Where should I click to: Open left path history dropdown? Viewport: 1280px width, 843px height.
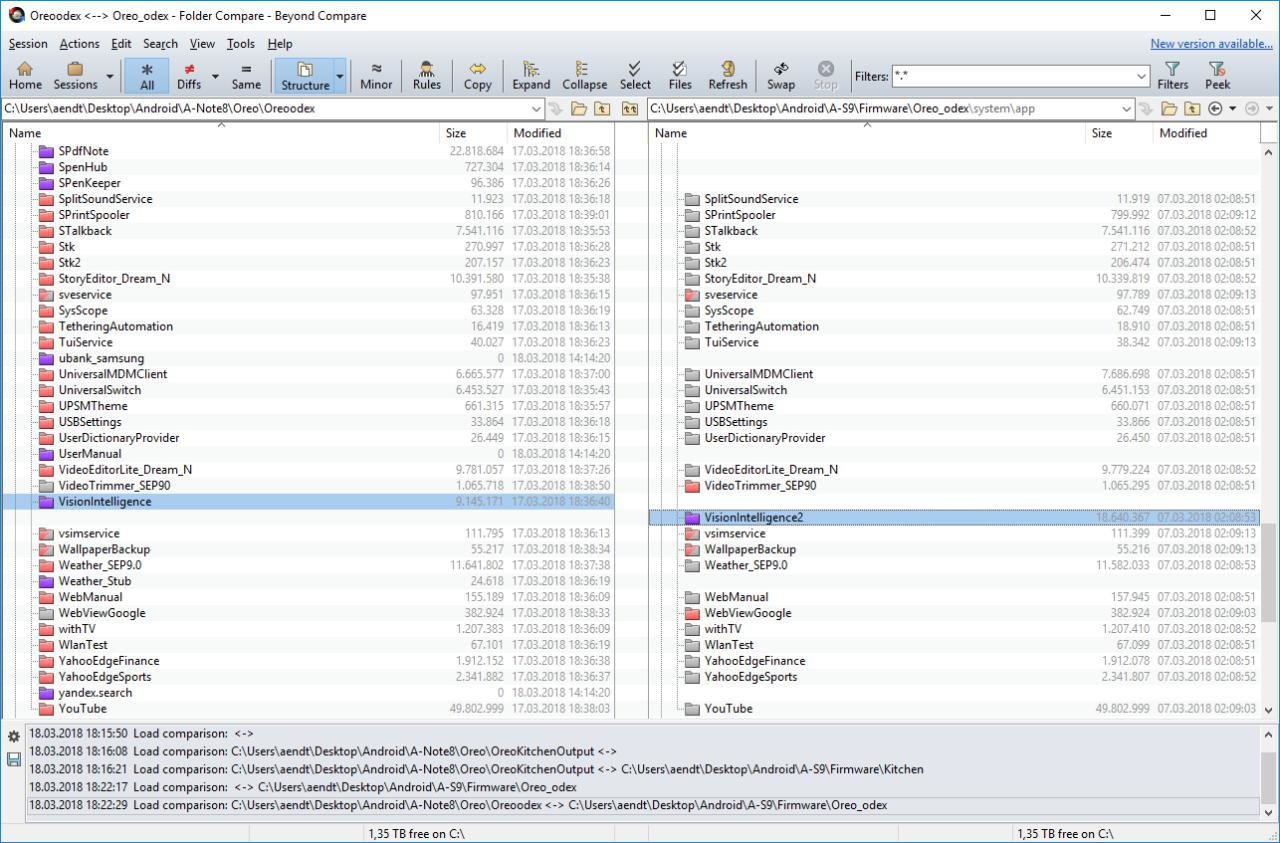pyautogui.click(x=536, y=108)
